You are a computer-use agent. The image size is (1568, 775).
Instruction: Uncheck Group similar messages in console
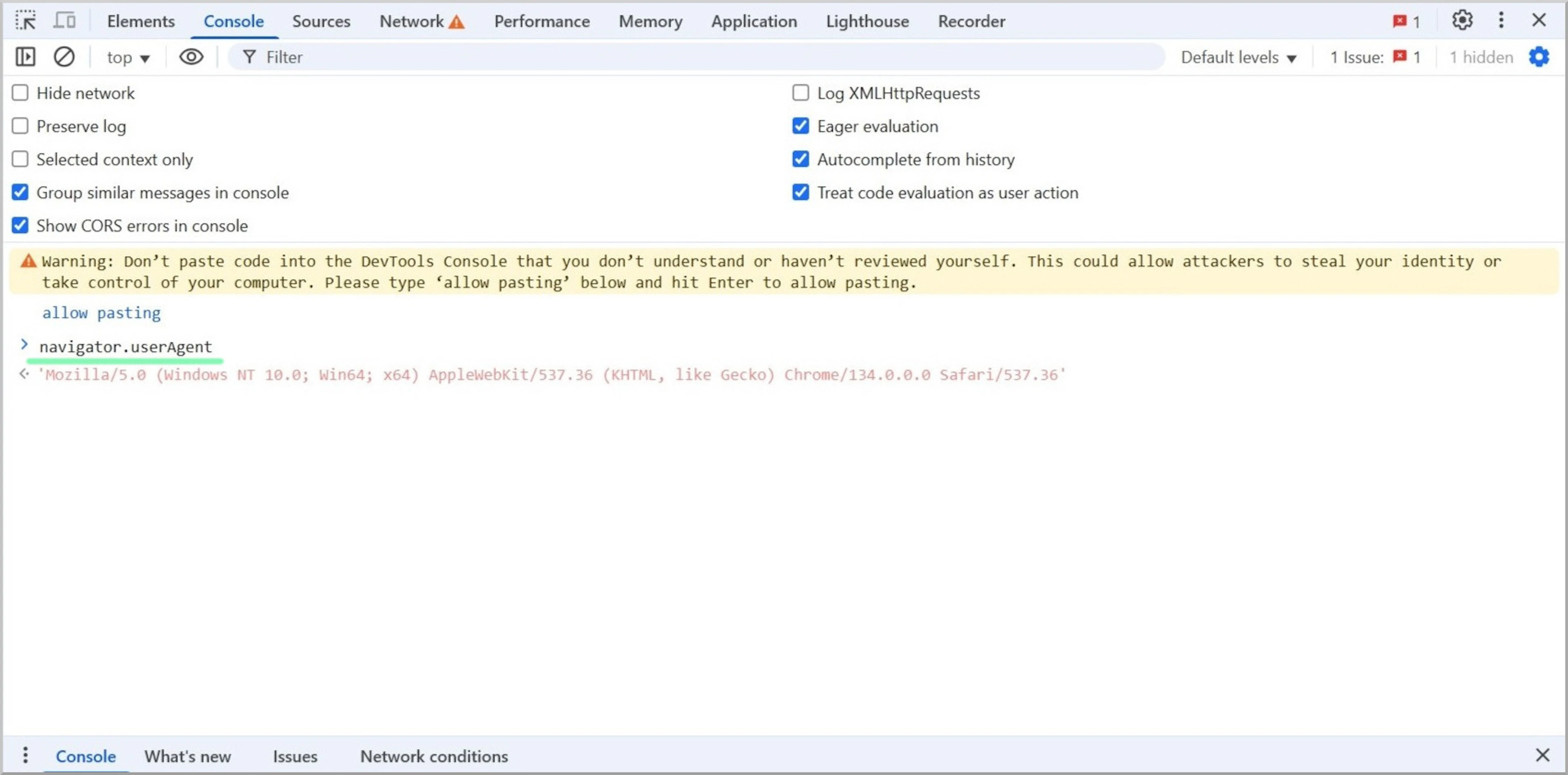(x=20, y=192)
